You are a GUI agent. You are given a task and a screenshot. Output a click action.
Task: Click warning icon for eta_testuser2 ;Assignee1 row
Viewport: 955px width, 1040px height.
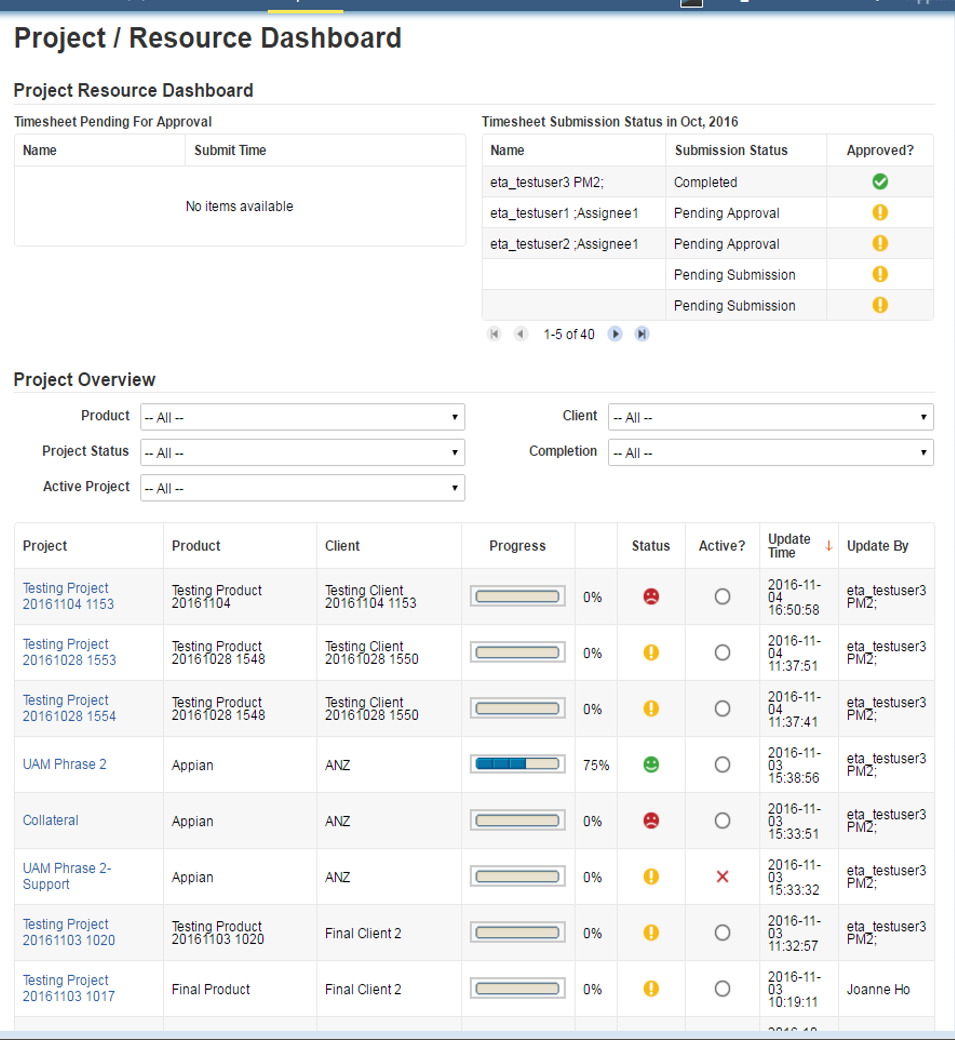tap(880, 243)
